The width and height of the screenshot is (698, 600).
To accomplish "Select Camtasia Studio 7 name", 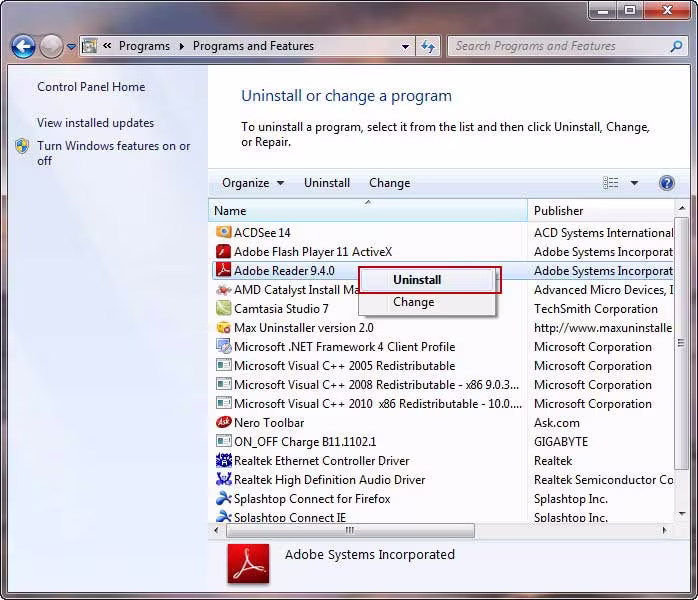I will [281, 309].
